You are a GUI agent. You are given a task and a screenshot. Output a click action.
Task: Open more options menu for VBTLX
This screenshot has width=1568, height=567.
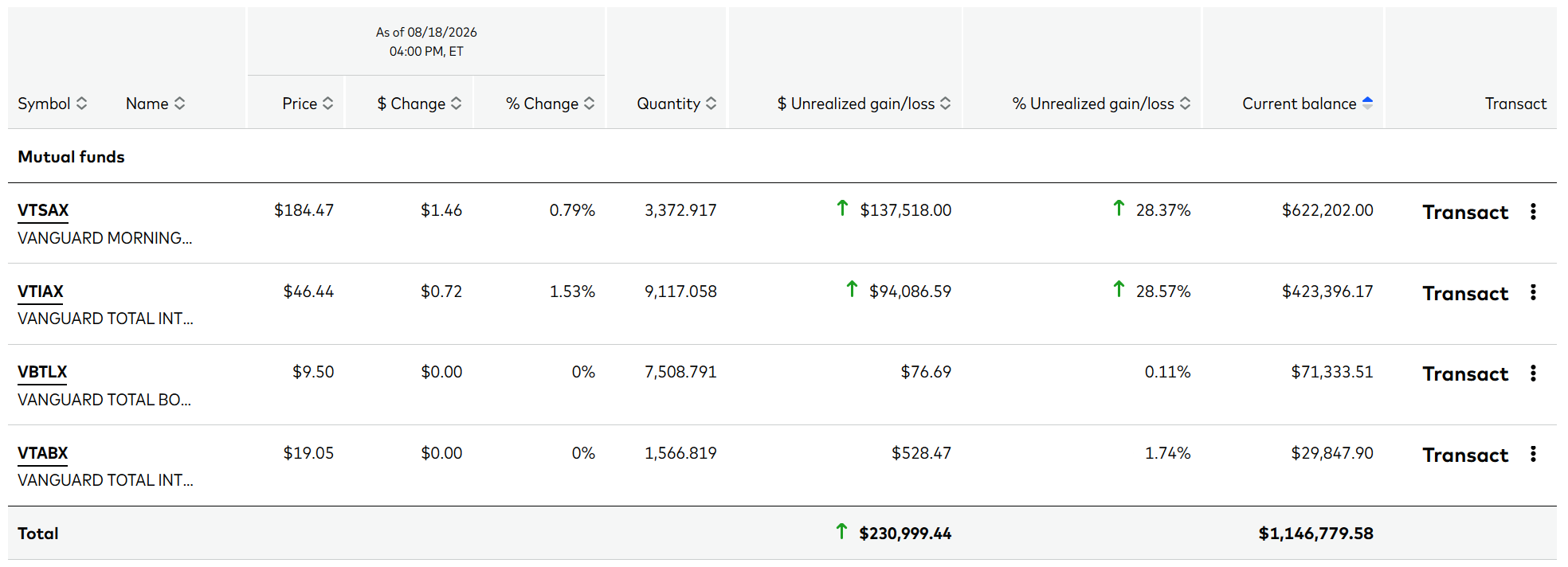tap(1533, 373)
